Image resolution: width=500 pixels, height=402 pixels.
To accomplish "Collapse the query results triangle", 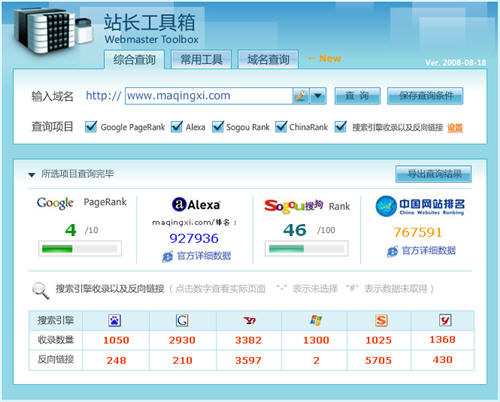I will click(32, 174).
